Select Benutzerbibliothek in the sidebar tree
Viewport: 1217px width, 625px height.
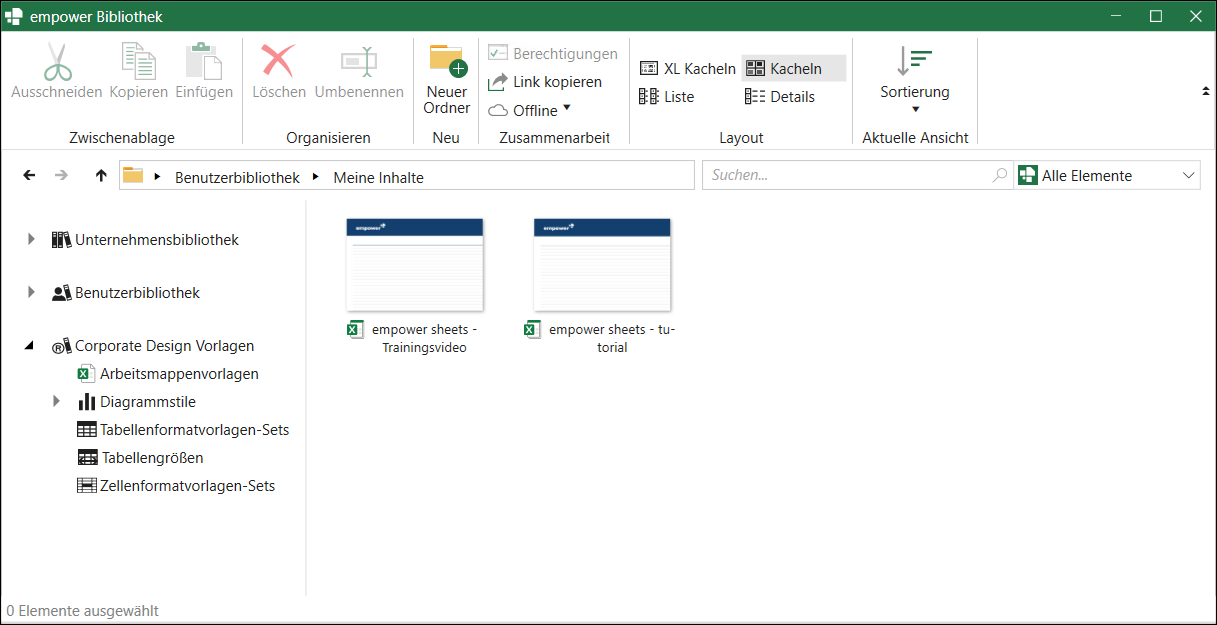point(137,293)
